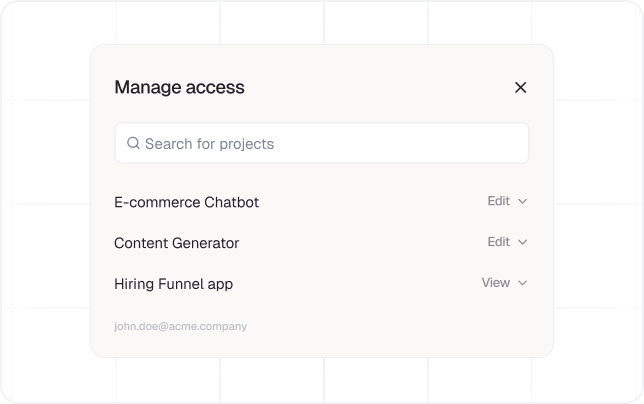Image resolution: width=644 pixels, height=404 pixels.
Task: Click the magnifier search icon
Action: pos(133,143)
